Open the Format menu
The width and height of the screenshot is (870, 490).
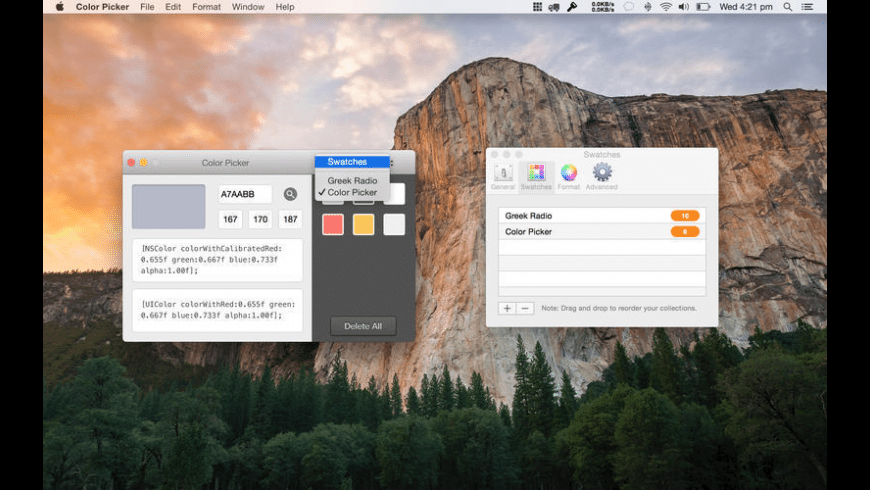pyautogui.click(x=206, y=7)
